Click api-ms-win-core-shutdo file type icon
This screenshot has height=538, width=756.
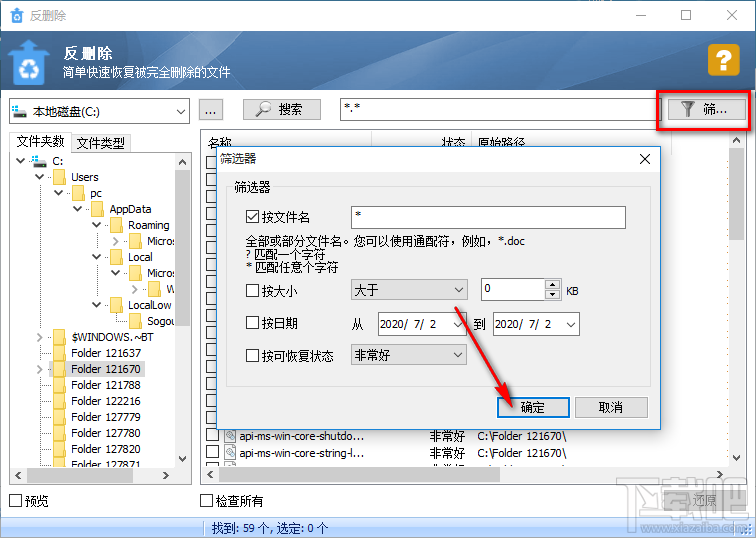[x=230, y=436]
